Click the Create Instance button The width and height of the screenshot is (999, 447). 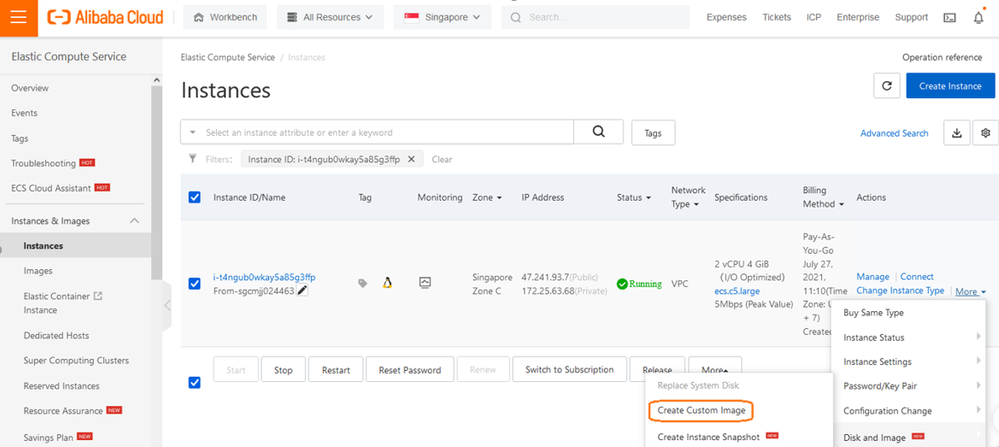949,86
